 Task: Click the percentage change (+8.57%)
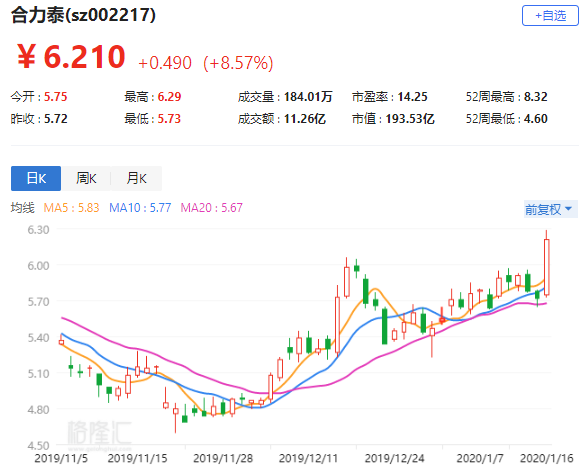(238, 63)
